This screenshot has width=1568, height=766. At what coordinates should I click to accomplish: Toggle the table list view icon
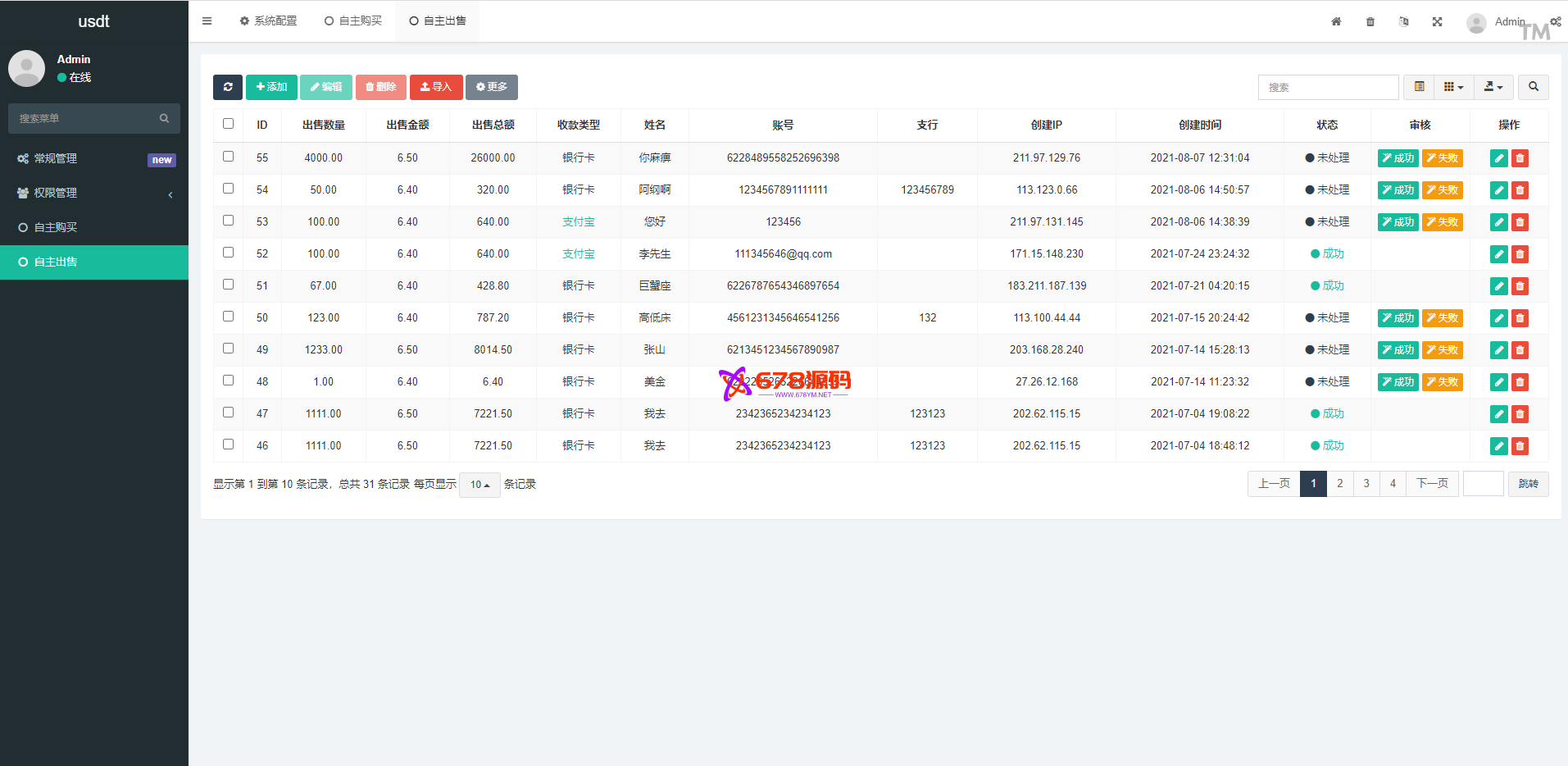point(1420,87)
